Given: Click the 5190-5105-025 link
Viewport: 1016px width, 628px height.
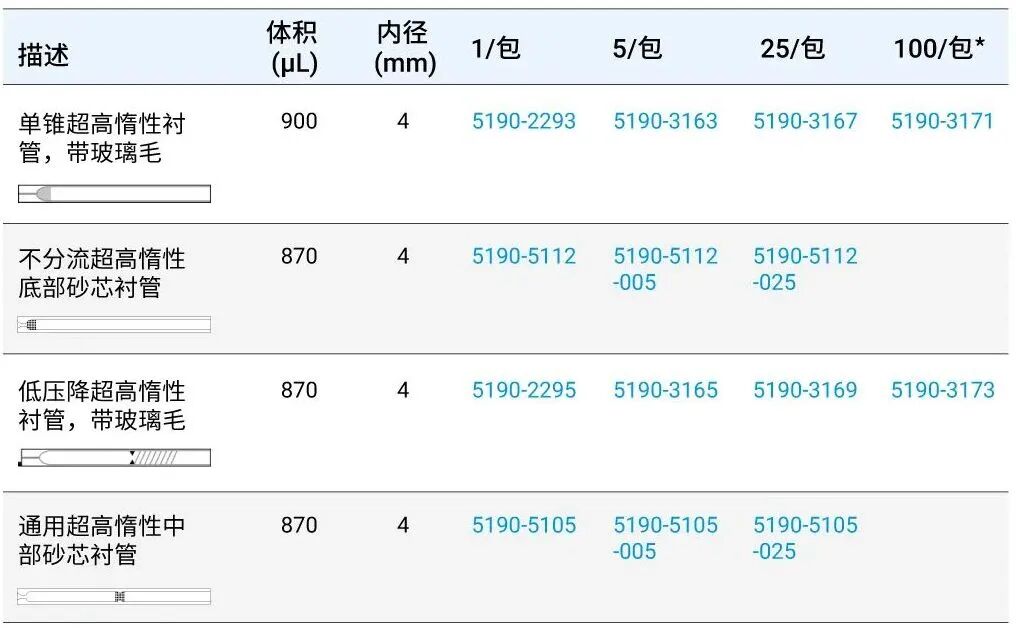Looking at the screenshot, I should [805, 538].
